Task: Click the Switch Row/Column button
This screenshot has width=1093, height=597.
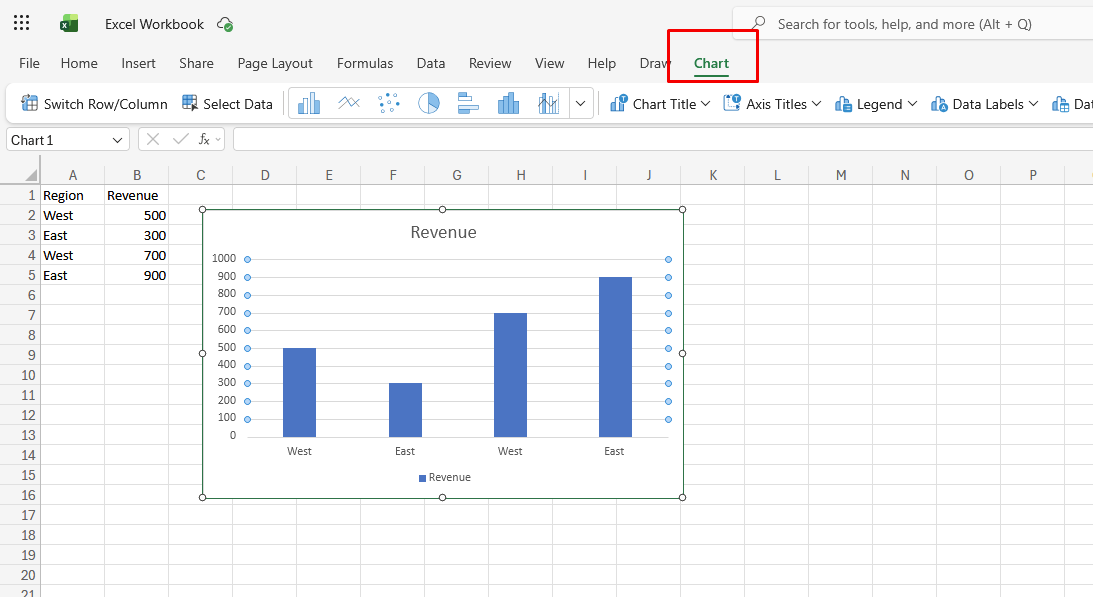Action: coord(94,104)
